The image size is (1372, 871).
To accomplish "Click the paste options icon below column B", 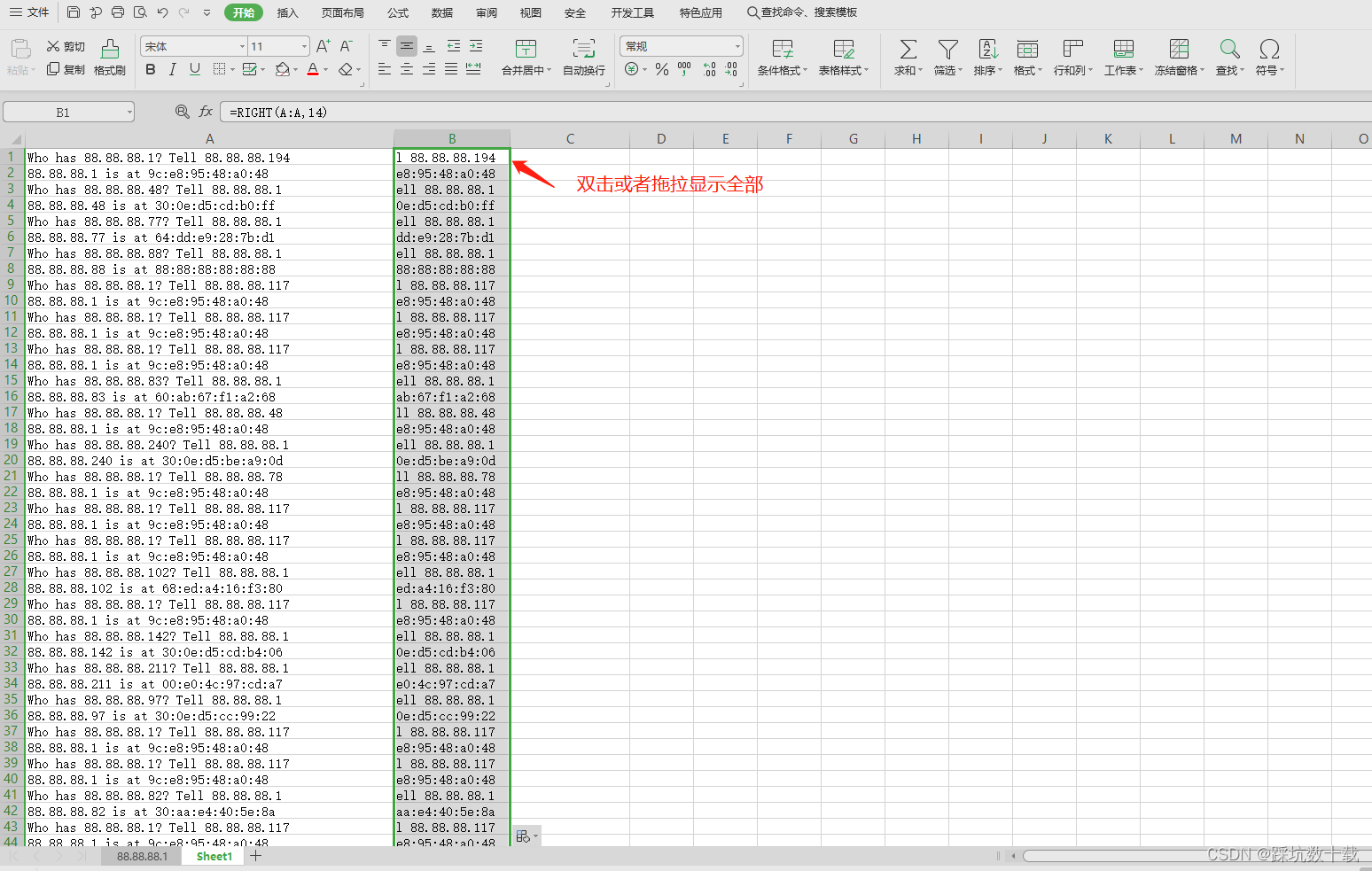I will coord(526,836).
